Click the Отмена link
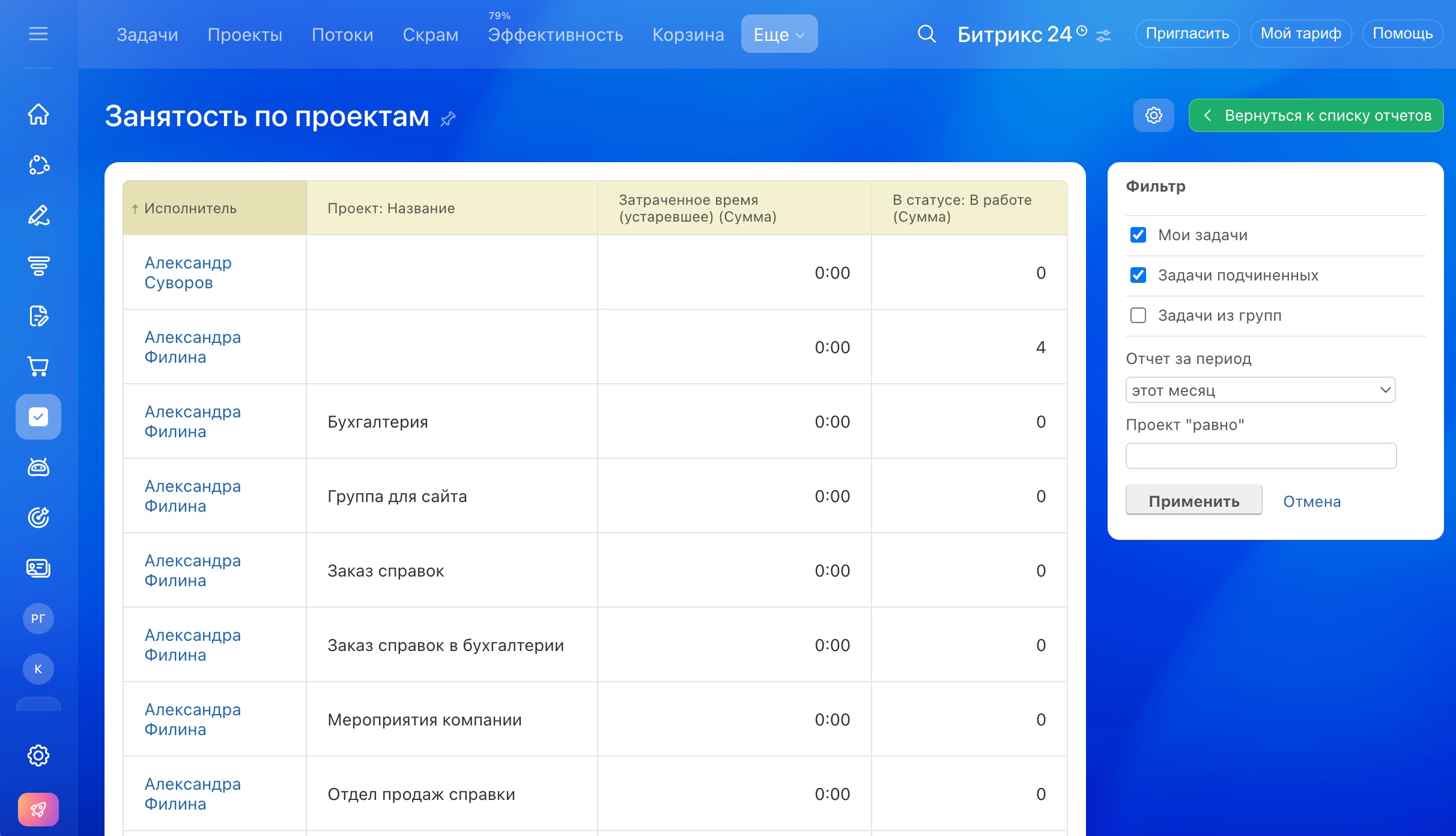 1312,501
